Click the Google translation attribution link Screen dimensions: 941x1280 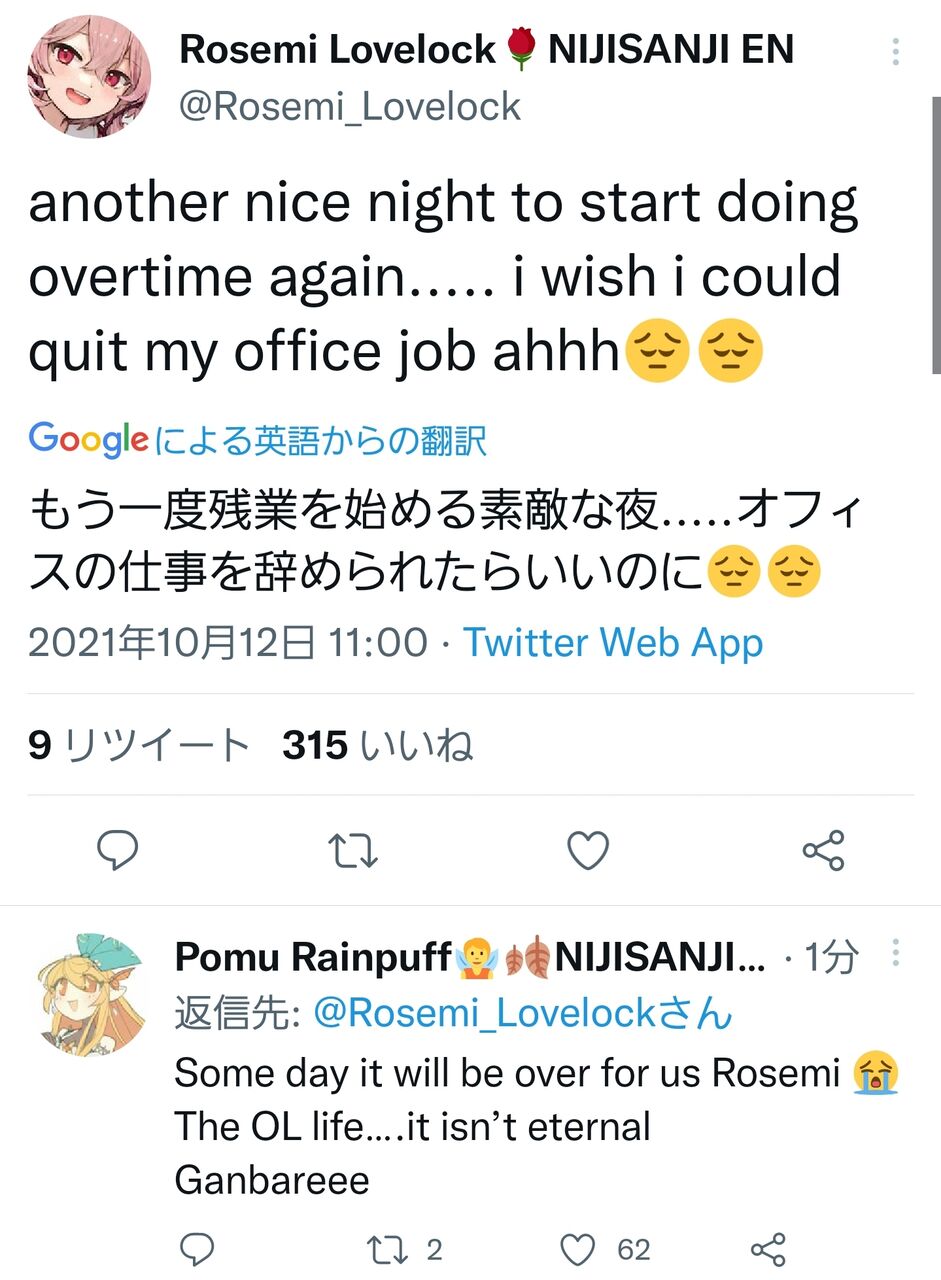pyautogui.click(x=258, y=440)
